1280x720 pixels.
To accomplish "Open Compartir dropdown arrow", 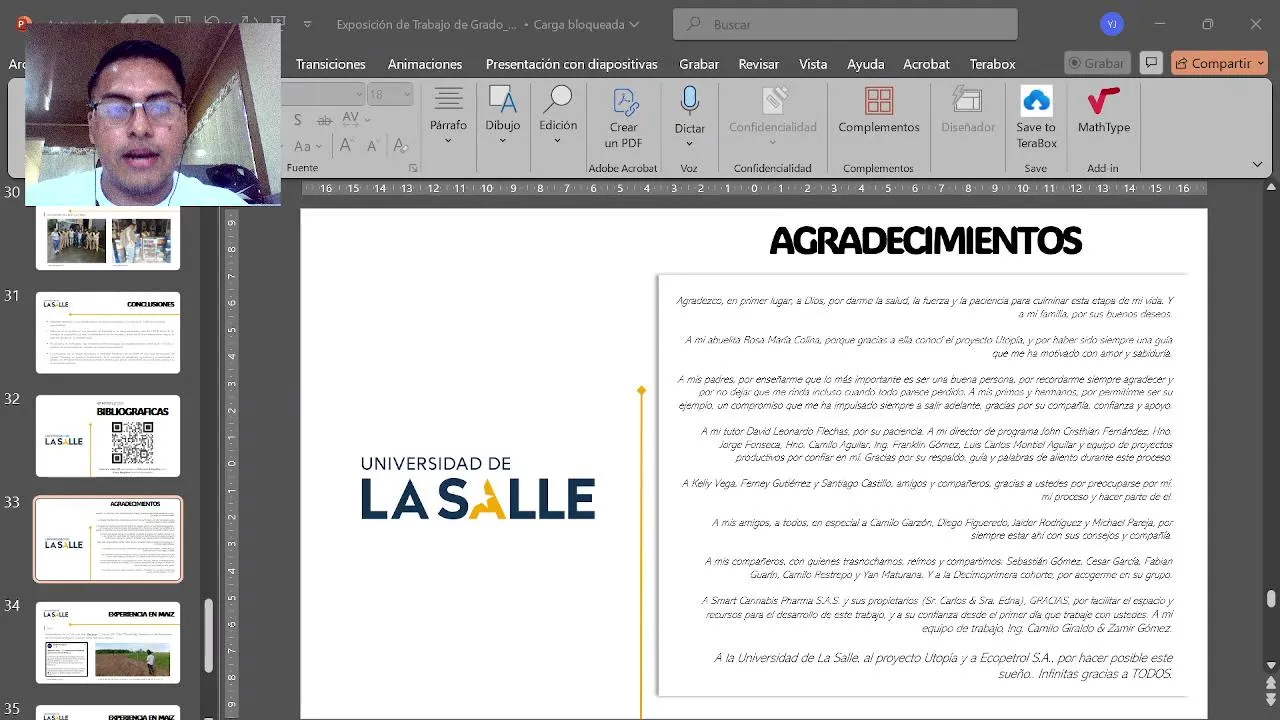I will coord(1260,63).
